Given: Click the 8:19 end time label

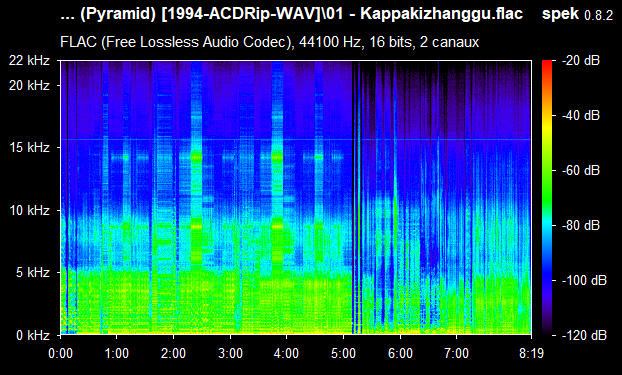Looking at the screenshot, I should pos(531,353).
